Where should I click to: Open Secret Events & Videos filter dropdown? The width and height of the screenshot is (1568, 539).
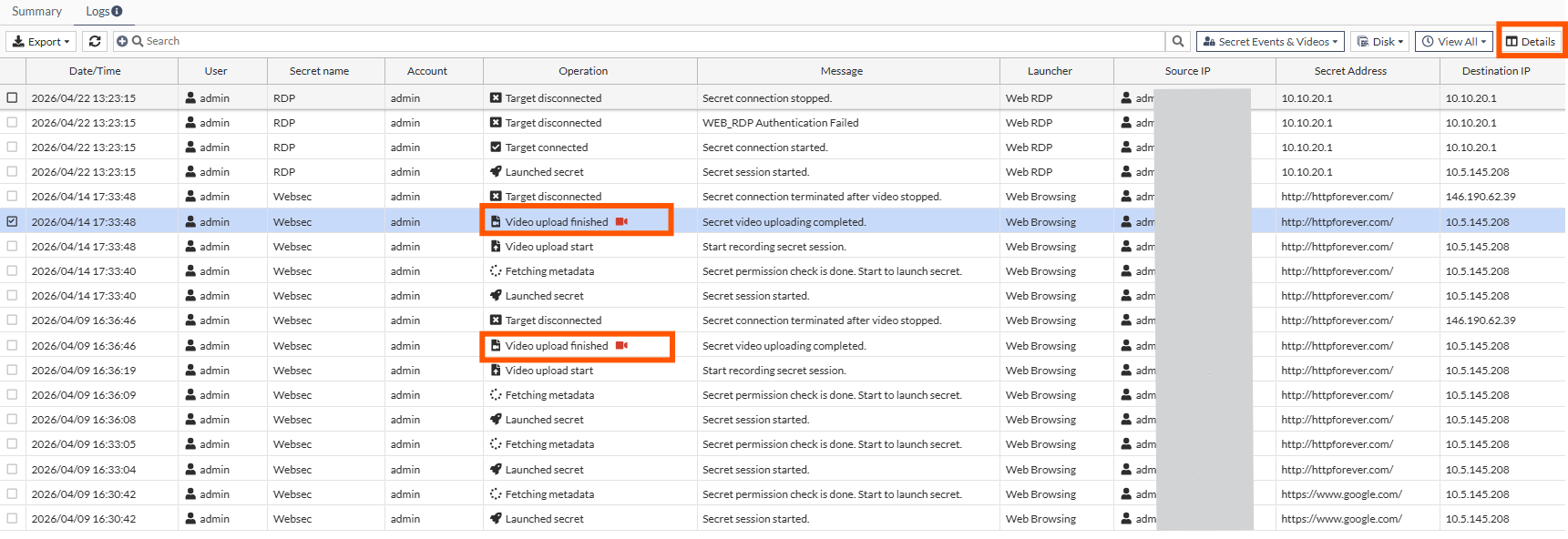click(1270, 41)
